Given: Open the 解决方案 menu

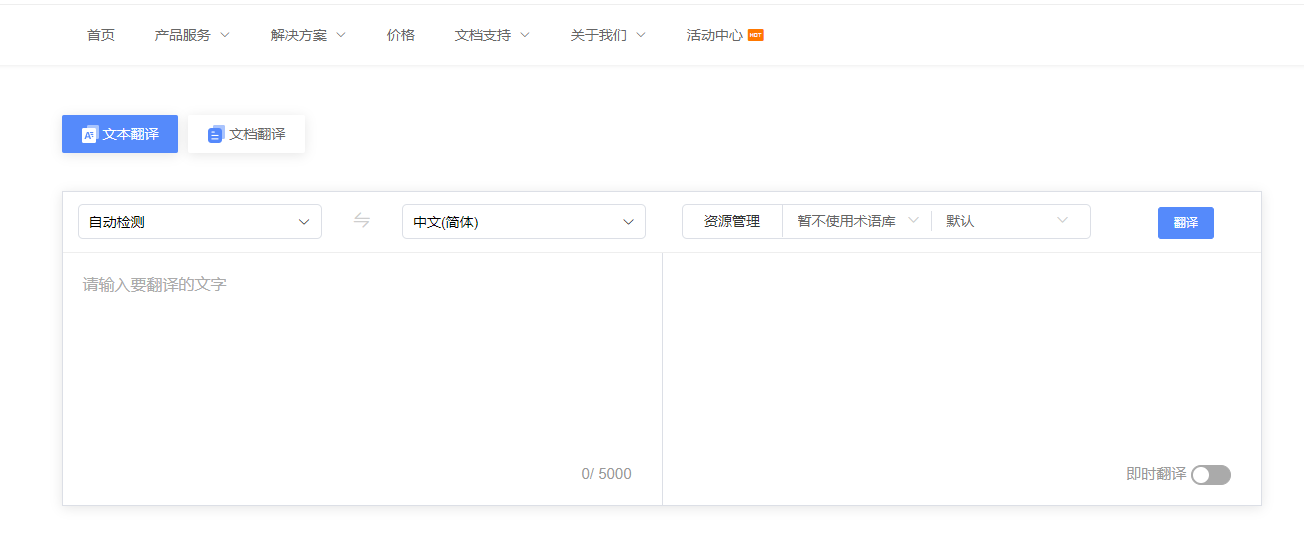Looking at the screenshot, I should [x=308, y=35].
